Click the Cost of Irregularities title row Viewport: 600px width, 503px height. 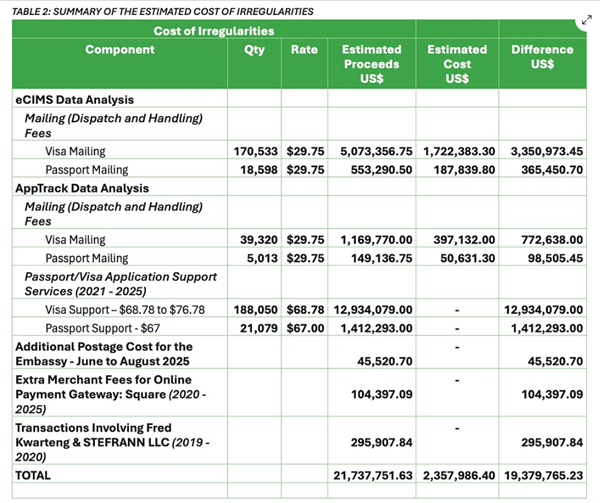tap(214, 31)
